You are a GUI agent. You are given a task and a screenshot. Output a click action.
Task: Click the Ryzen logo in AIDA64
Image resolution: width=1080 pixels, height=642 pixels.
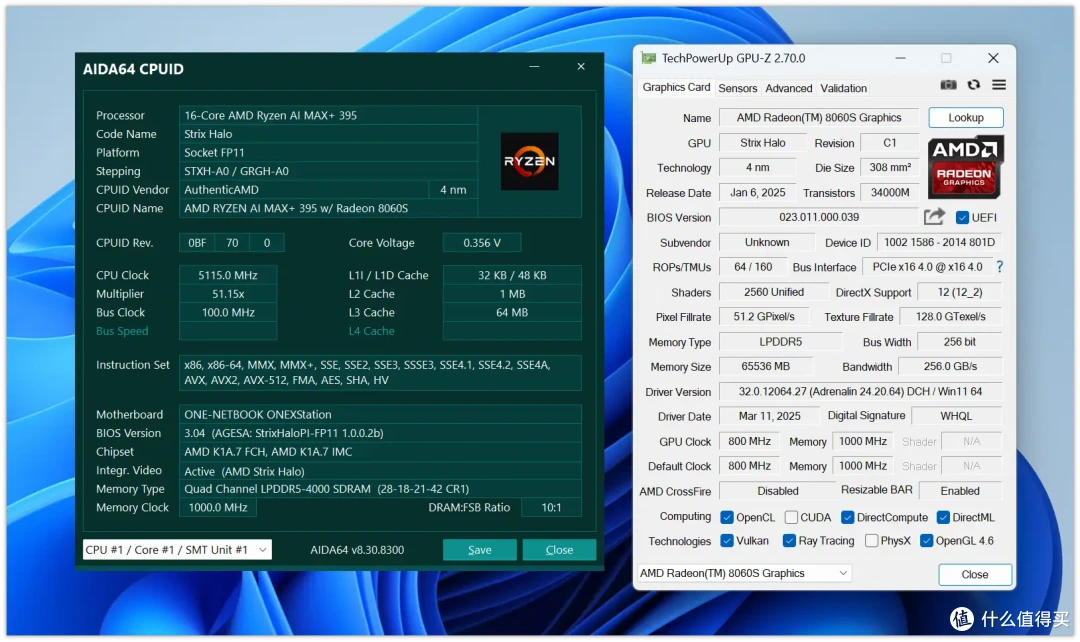(x=529, y=161)
